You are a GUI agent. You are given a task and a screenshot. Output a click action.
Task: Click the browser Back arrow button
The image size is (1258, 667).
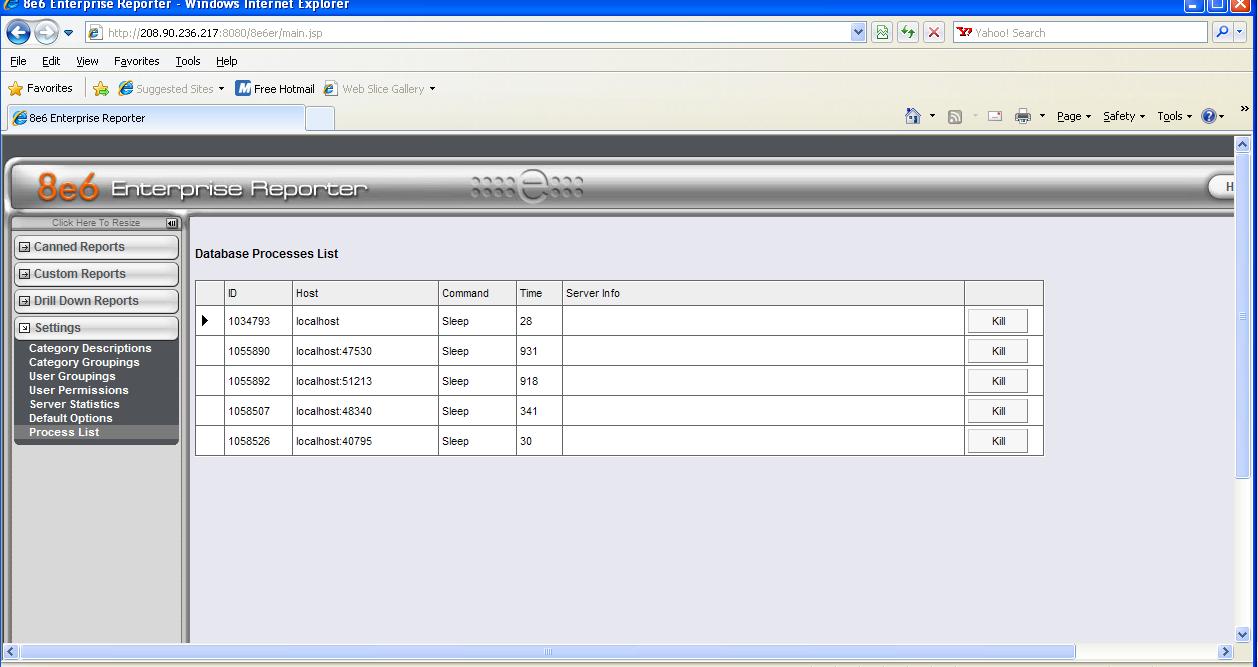pyautogui.click(x=19, y=33)
